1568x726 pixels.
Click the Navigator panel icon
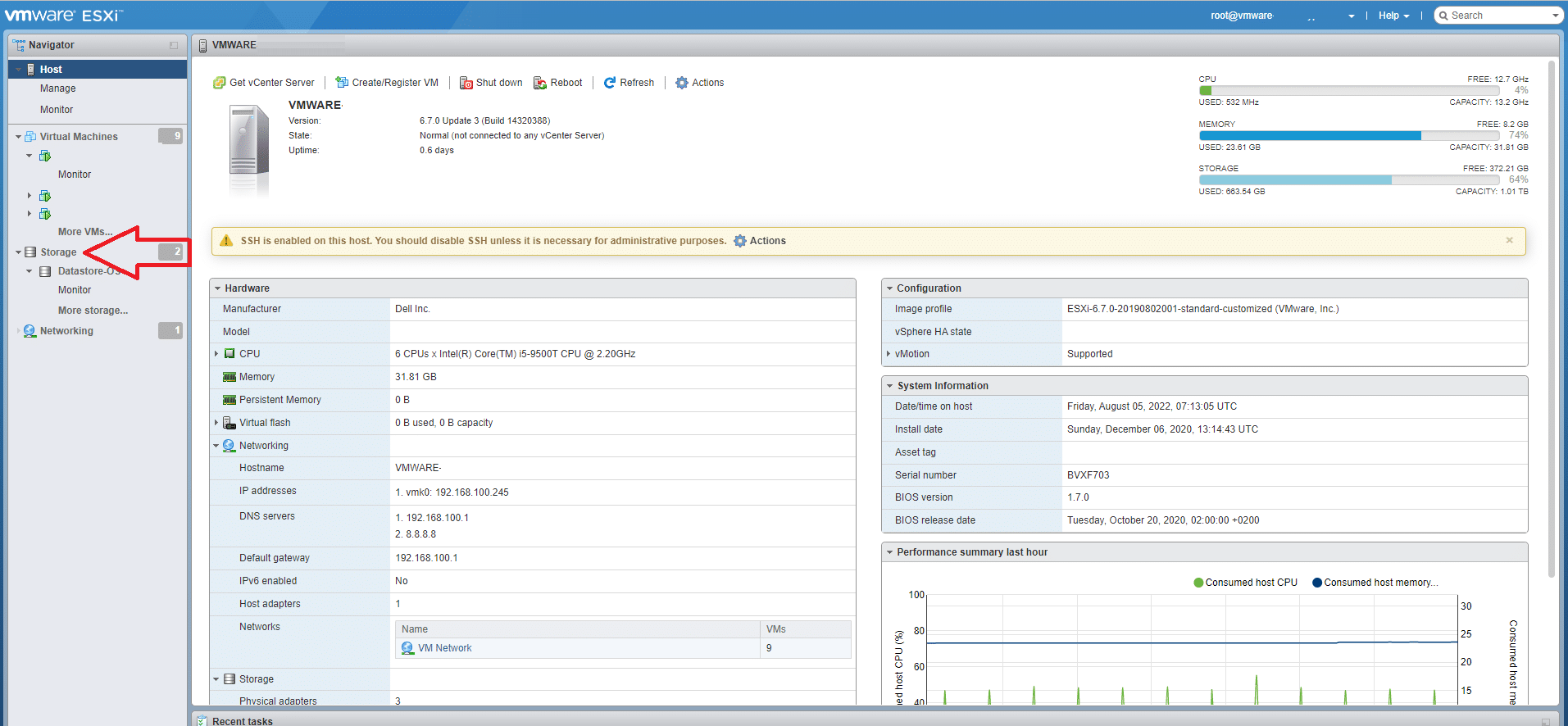[19, 45]
